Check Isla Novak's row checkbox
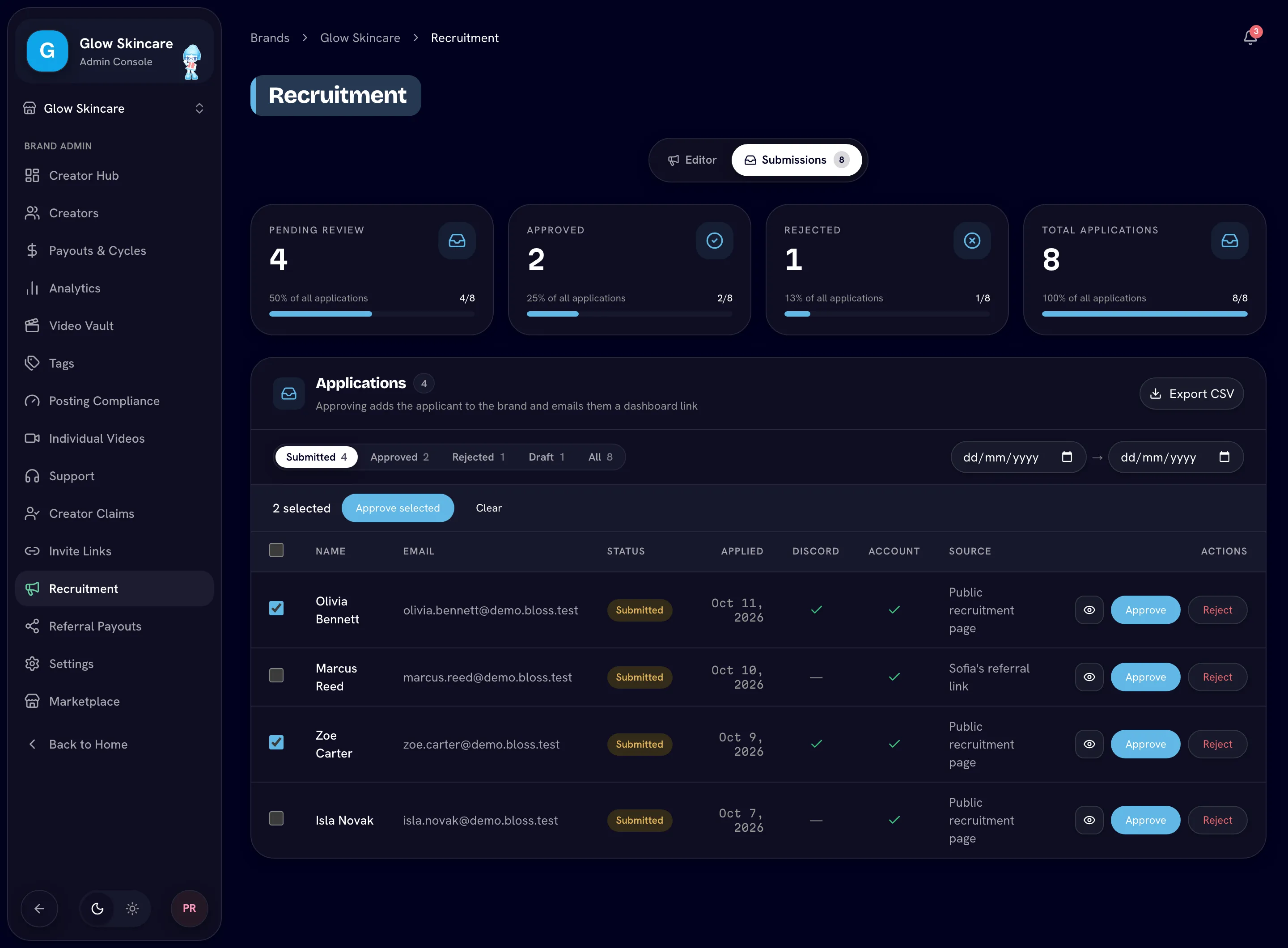Image resolution: width=1288 pixels, height=948 pixels. point(276,818)
